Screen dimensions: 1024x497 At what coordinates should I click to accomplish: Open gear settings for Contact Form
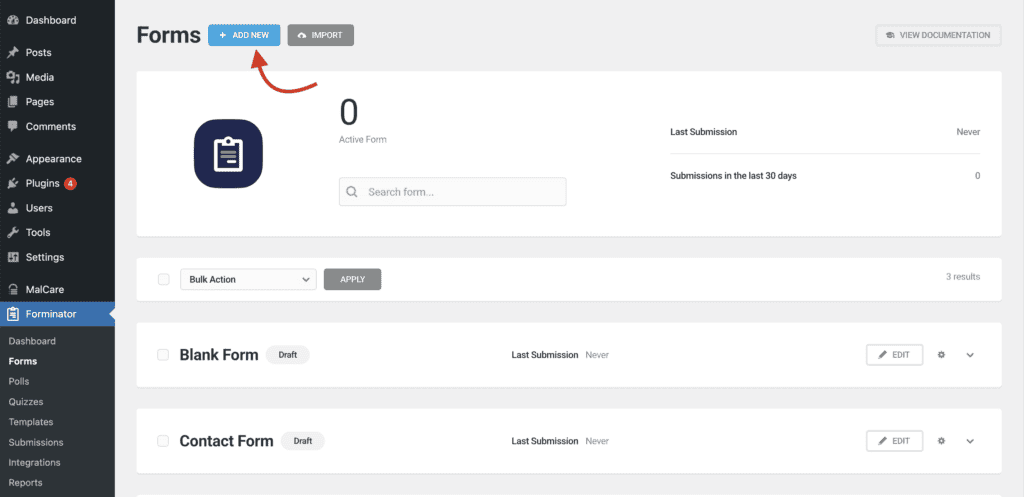[x=941, y=441]
